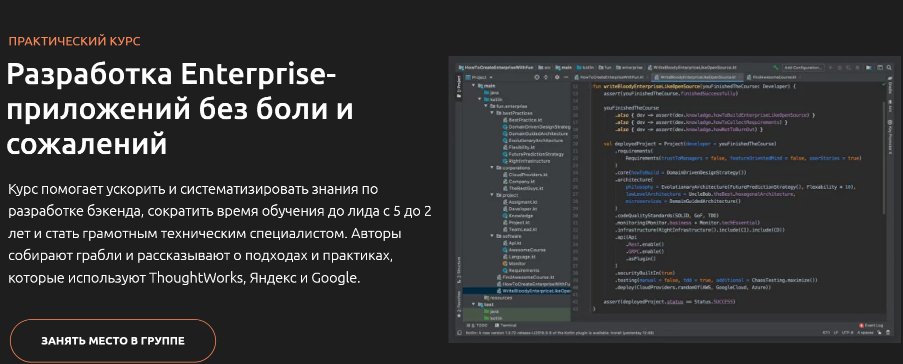Viewport: 903px width, 364px height.
Task: Collapse the software folder
Action: point(492,236)
